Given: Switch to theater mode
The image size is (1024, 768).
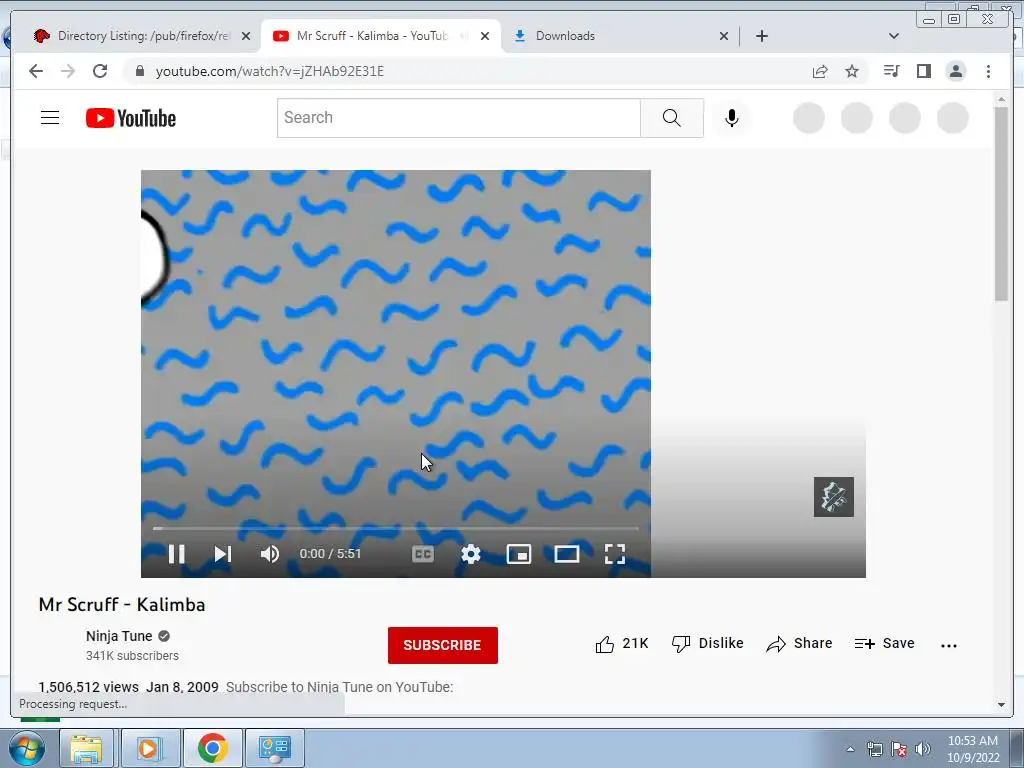Looking at the screenshot, I should point(567,554).
